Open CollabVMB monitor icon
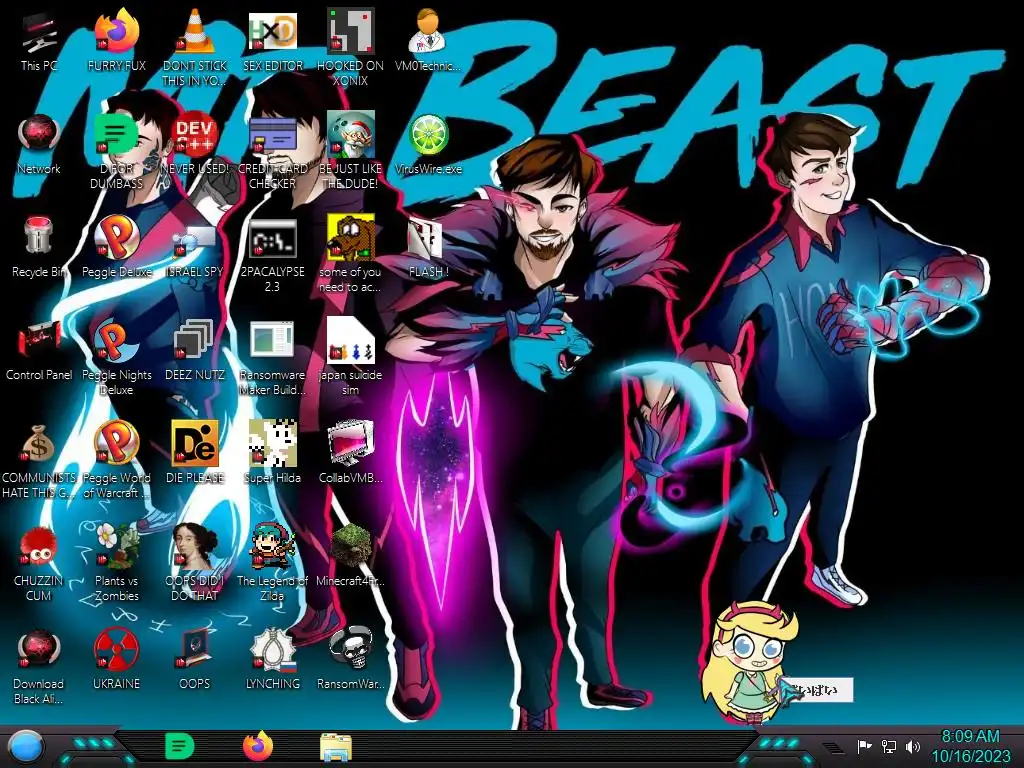Viewport: 1024px width, 768px height. pyautogui.click(x=350, y=453)
